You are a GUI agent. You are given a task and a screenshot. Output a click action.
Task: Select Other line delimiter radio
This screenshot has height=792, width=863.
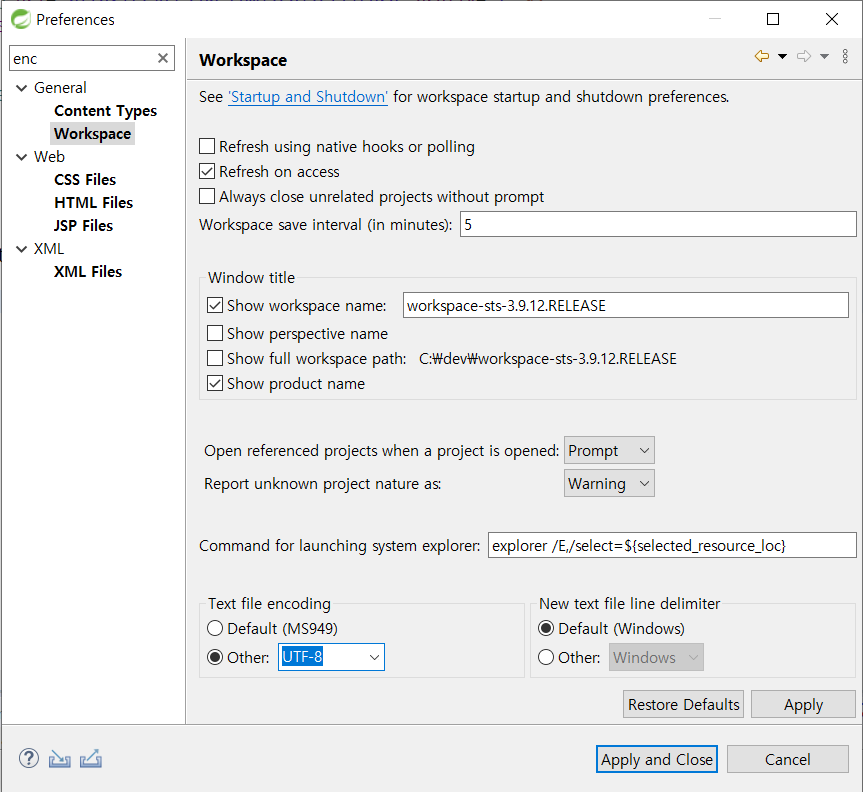pos(545,657)
